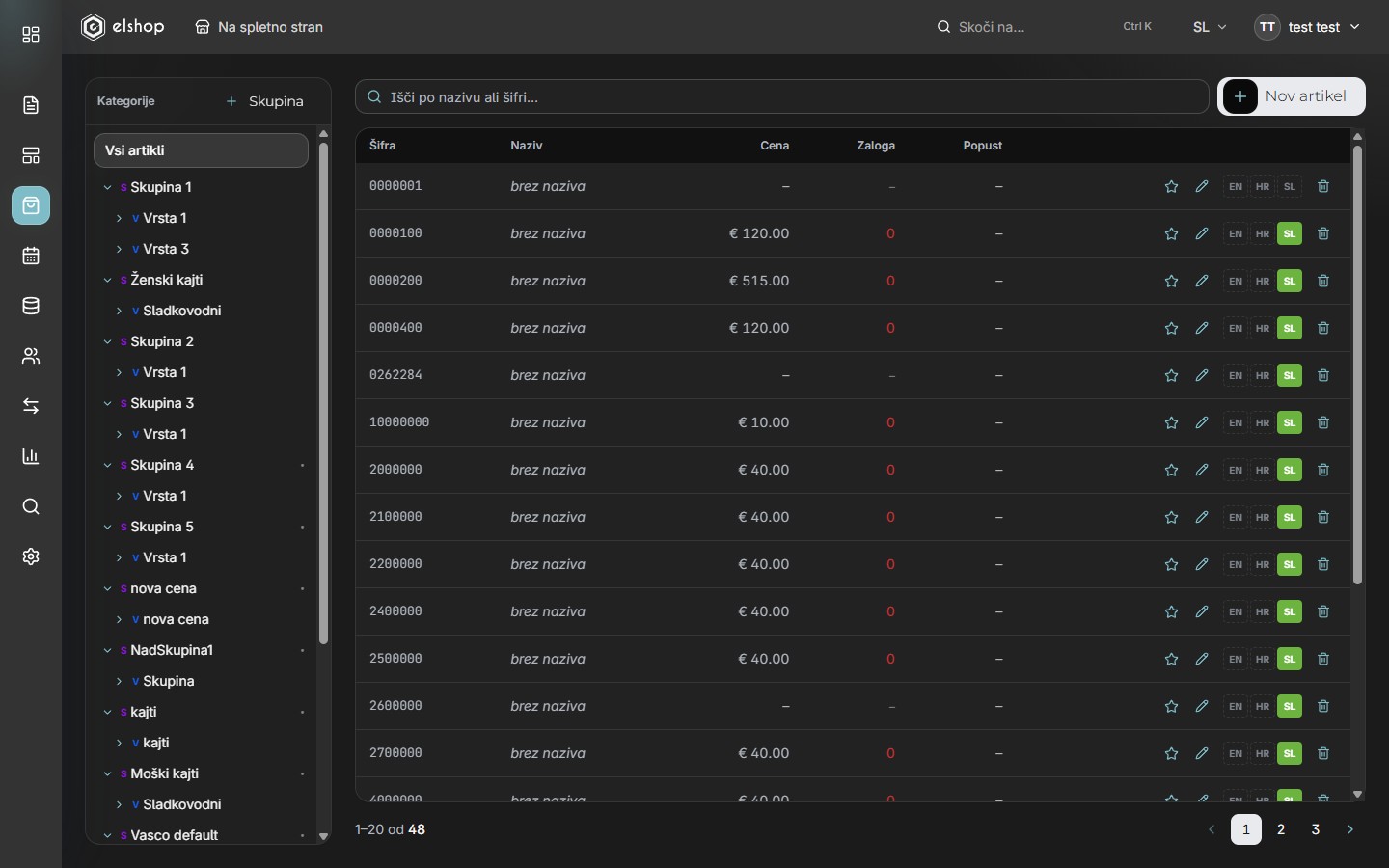Delete article 0000400 with trash icon
1389x868 pixels.
click(x=1323, y=328)
